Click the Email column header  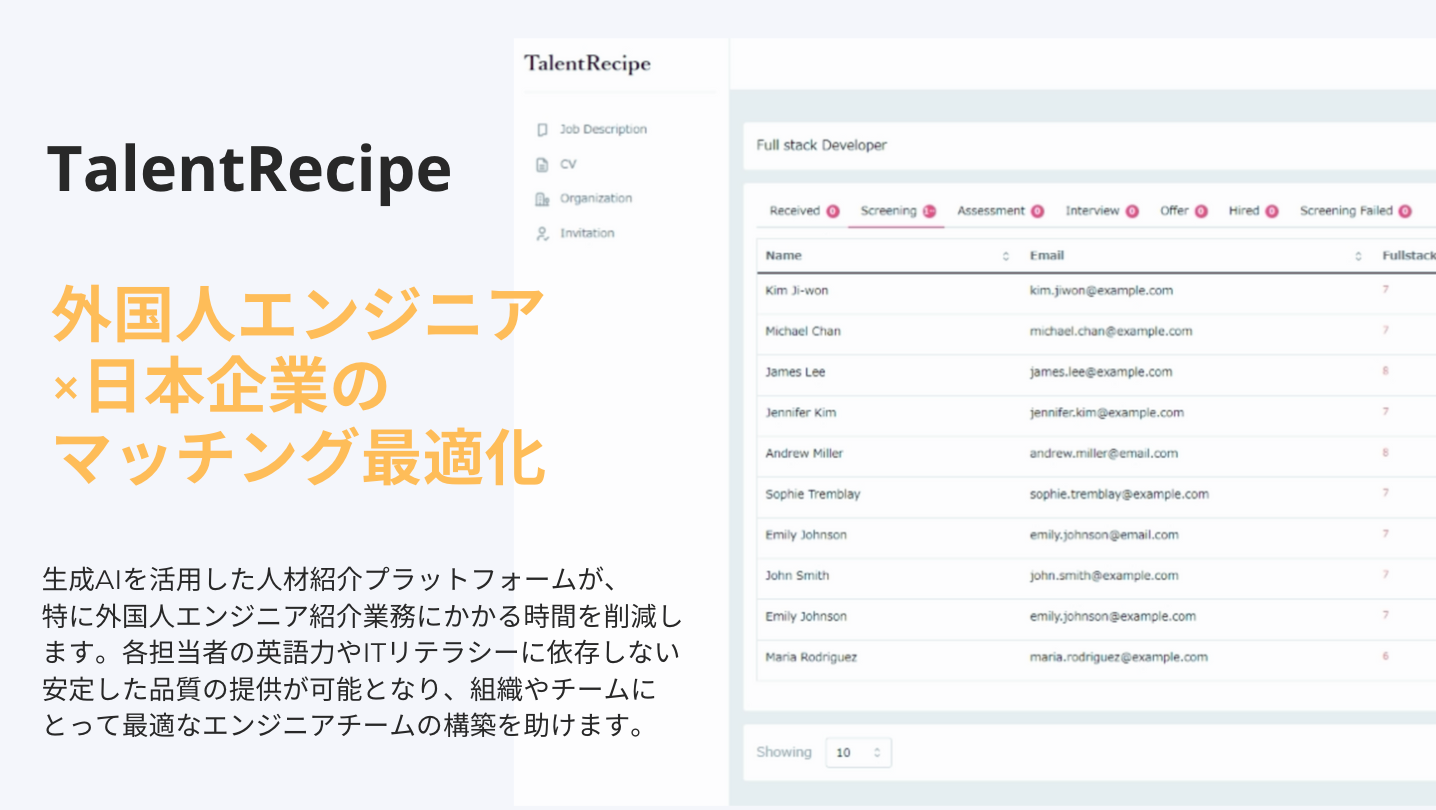[1046, 256]
